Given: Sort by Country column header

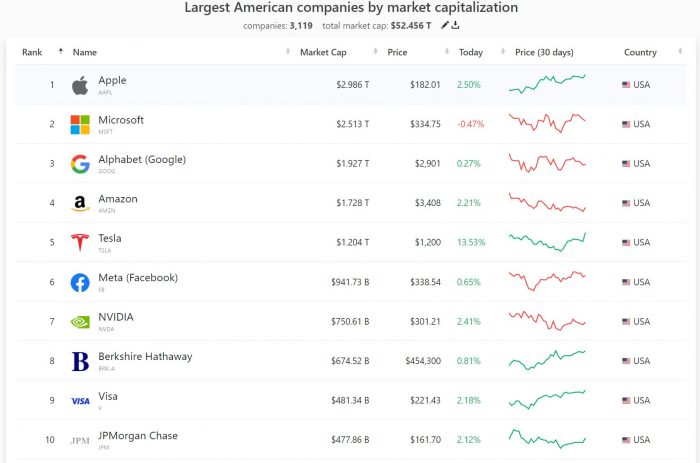Looking at the screenshot, I should 640,52.
